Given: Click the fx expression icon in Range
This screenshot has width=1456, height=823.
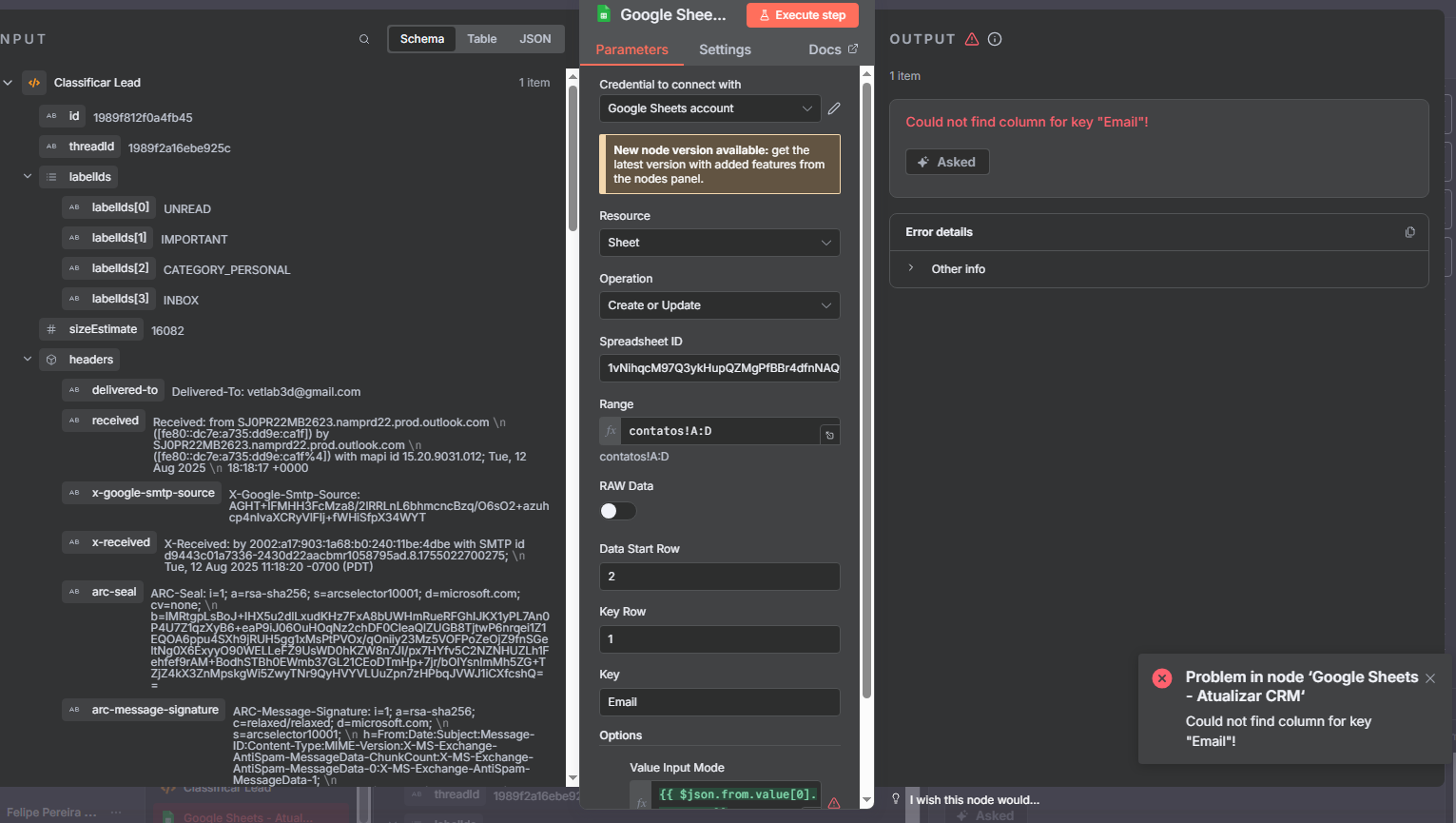Looking at the screenshot, I should [x=611, y=431].
